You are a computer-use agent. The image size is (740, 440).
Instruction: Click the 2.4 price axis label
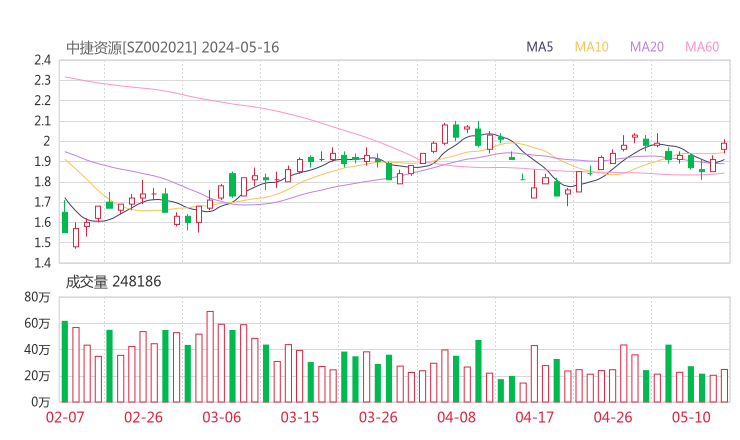point(42,60)
